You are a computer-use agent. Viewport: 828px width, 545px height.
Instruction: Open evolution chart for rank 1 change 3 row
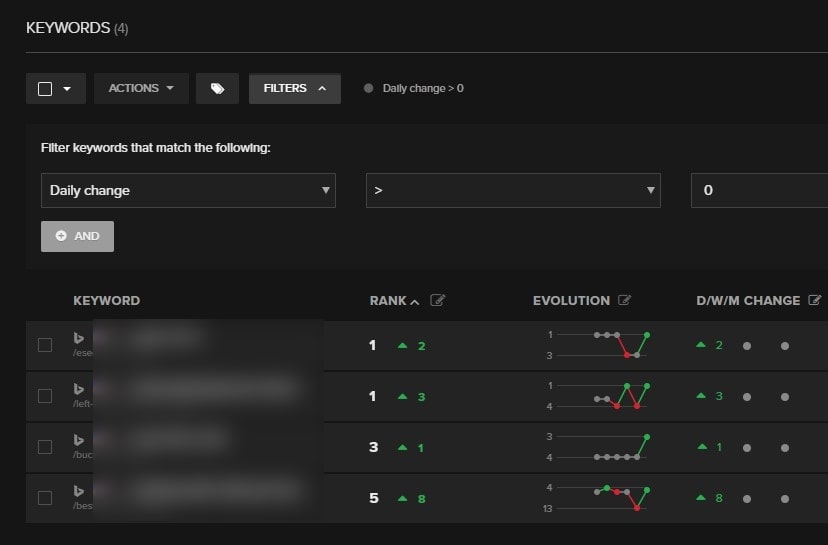pyautogui.click(x=598, y=396)
